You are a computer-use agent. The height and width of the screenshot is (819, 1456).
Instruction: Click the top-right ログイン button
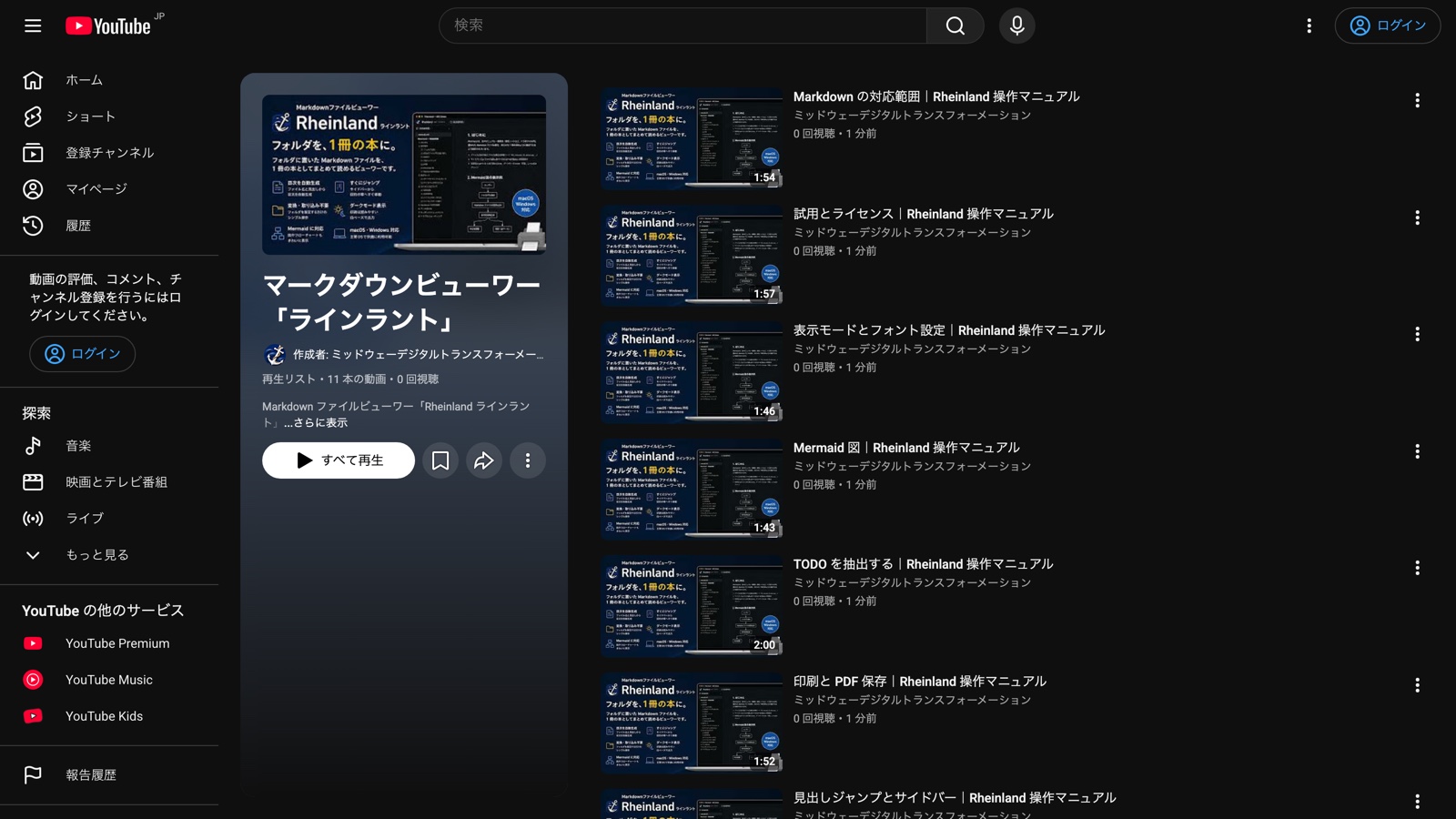point(1387,25)
